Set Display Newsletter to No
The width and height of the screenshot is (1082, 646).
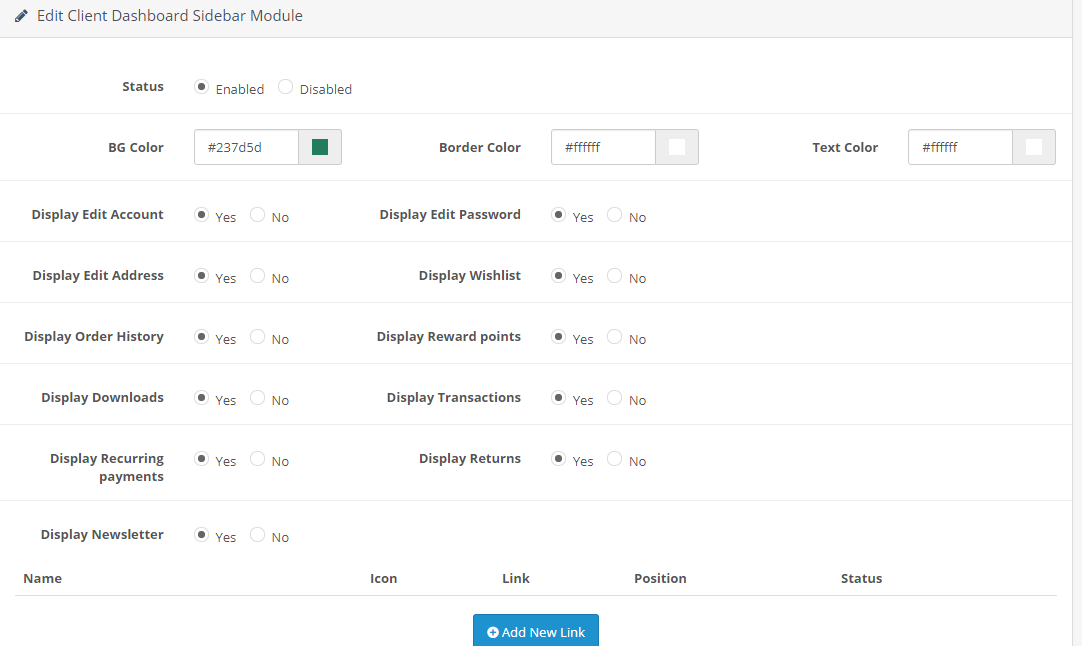point(258,535)
